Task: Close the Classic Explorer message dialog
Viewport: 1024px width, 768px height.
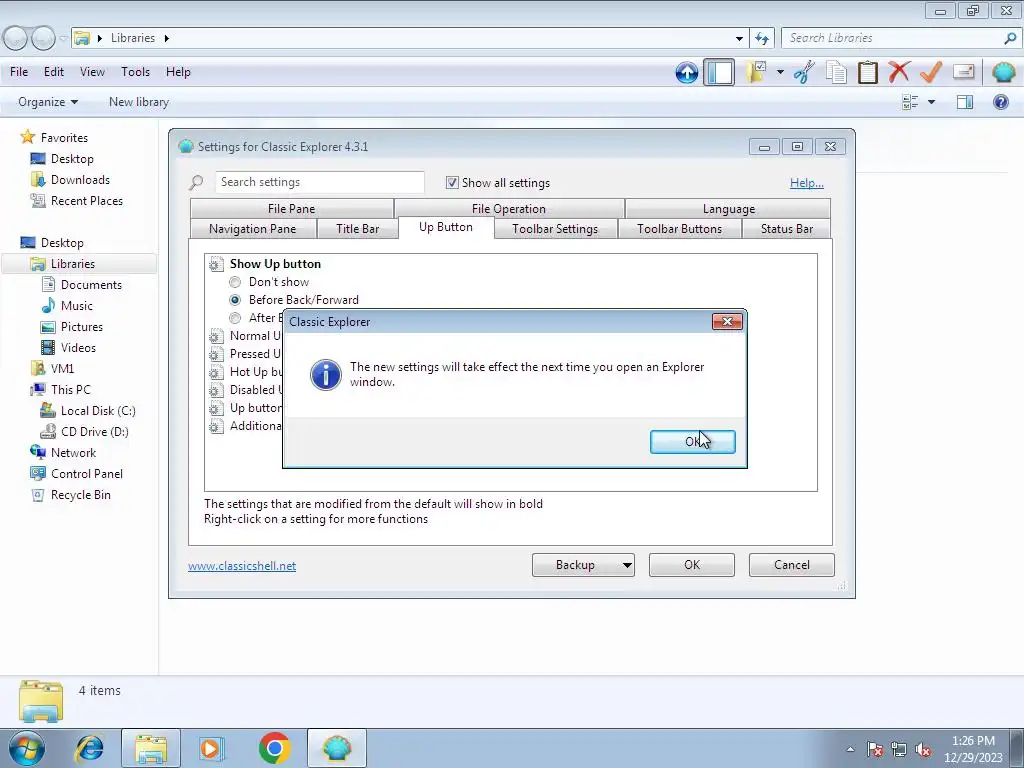Action: tap(727, 321)
